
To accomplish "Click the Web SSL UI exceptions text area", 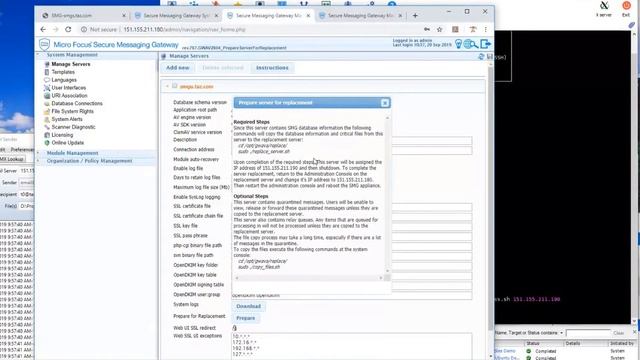I will [352, 346].
